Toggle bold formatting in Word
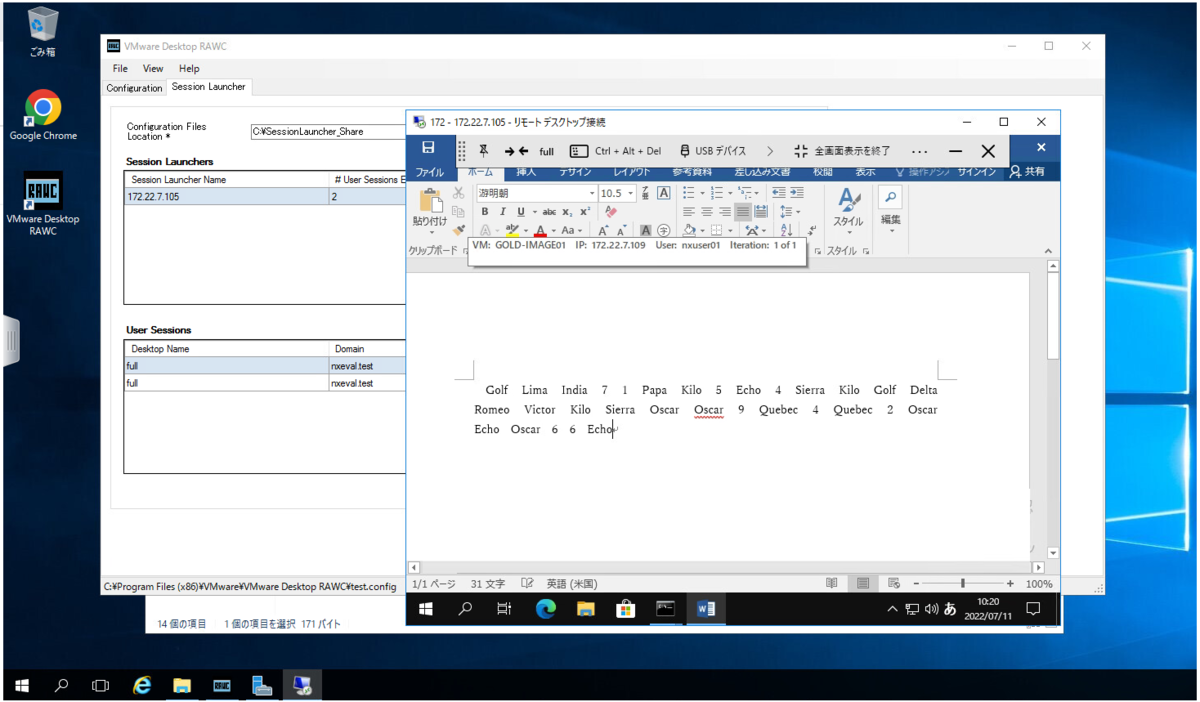 coord(485,212)
